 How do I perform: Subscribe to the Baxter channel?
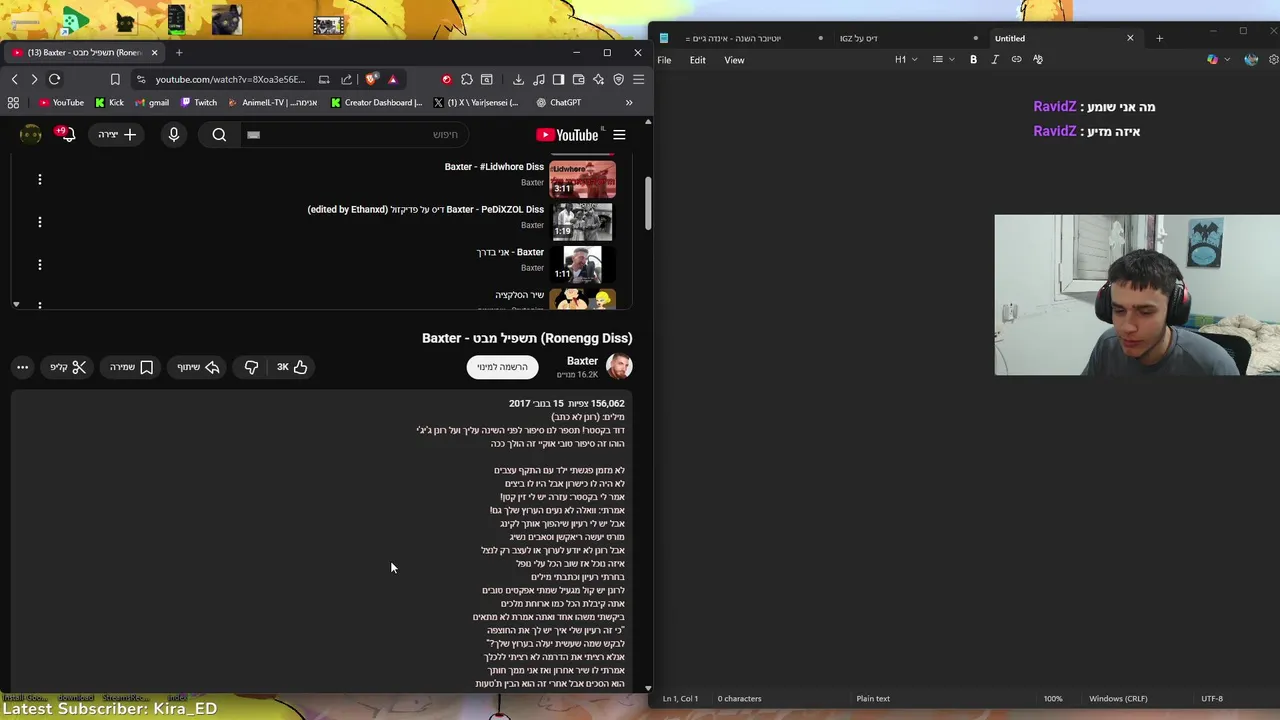pos(502,367)
